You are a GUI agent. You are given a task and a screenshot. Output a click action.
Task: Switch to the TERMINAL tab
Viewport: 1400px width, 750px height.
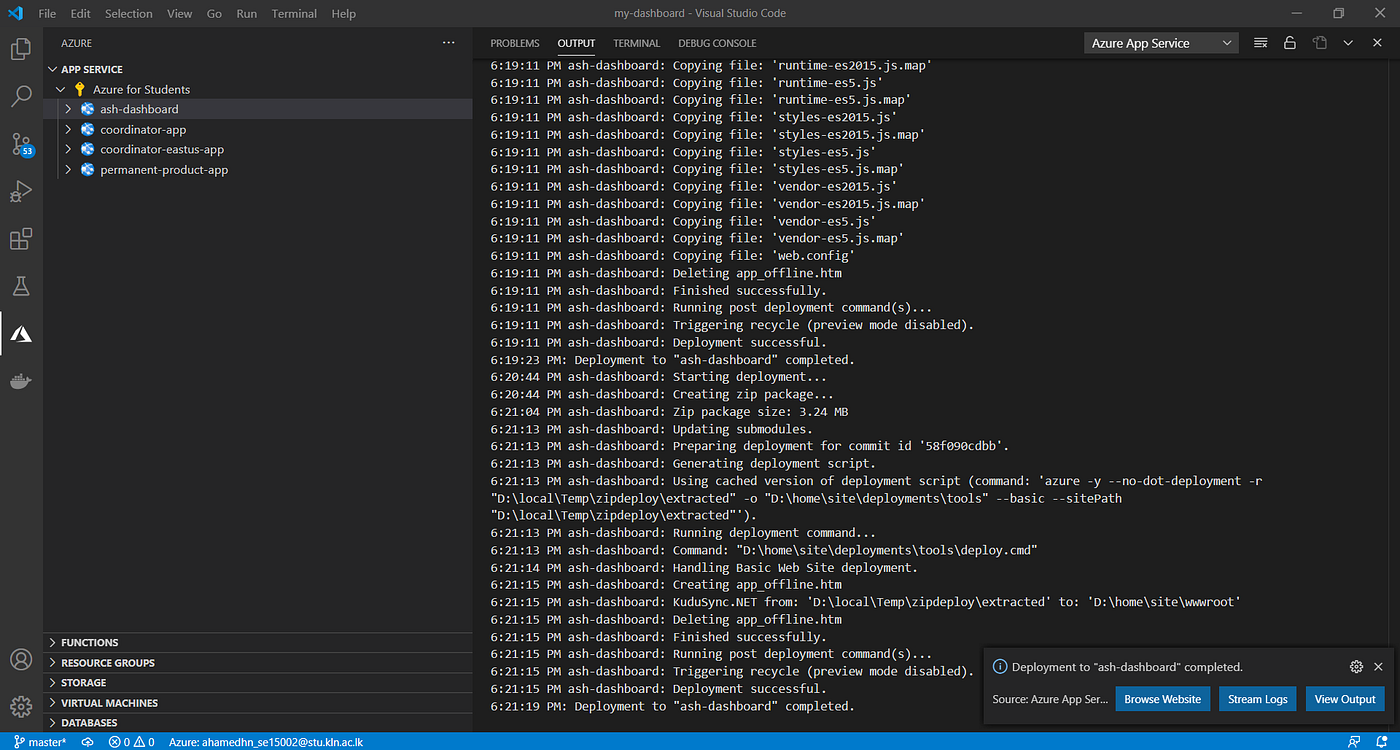pyautogui.click(x=636, y=43)
